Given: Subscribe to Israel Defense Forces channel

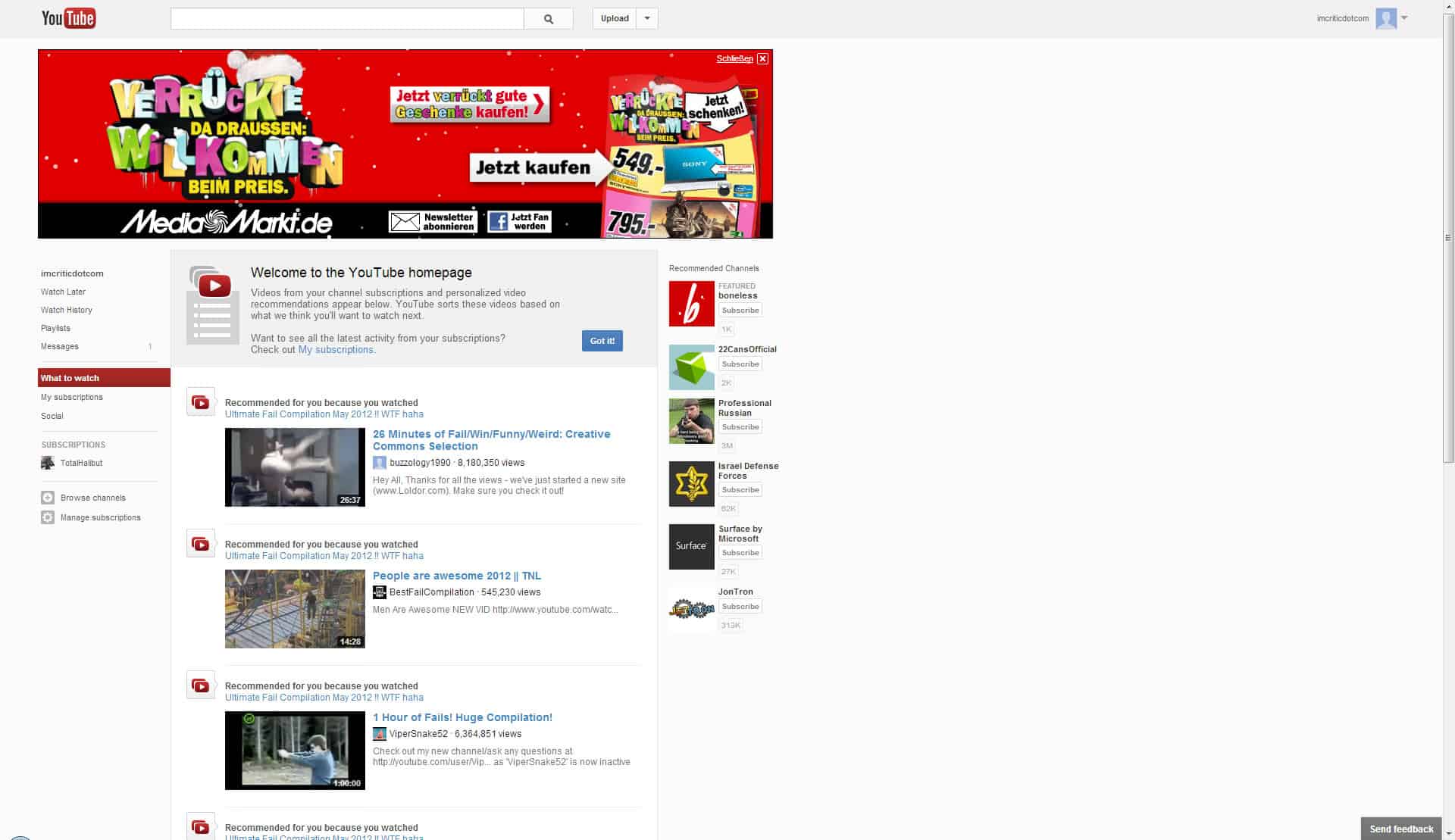Looking at the screenshot, I should [740, 490].
